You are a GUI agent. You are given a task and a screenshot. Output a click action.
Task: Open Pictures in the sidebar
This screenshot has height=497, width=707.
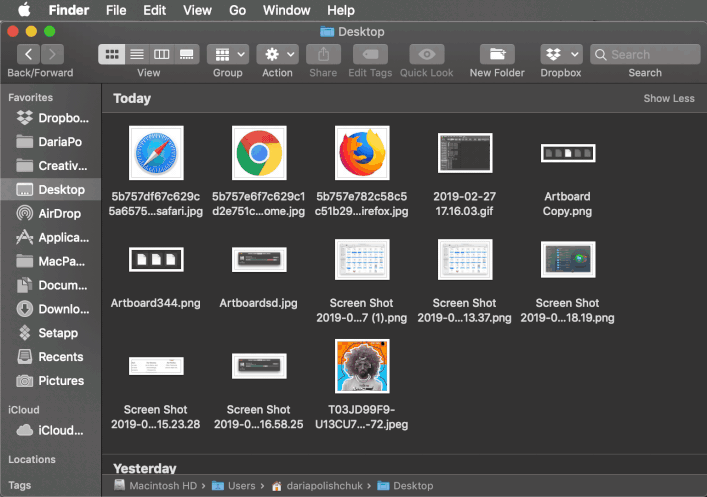pos(50,381)
